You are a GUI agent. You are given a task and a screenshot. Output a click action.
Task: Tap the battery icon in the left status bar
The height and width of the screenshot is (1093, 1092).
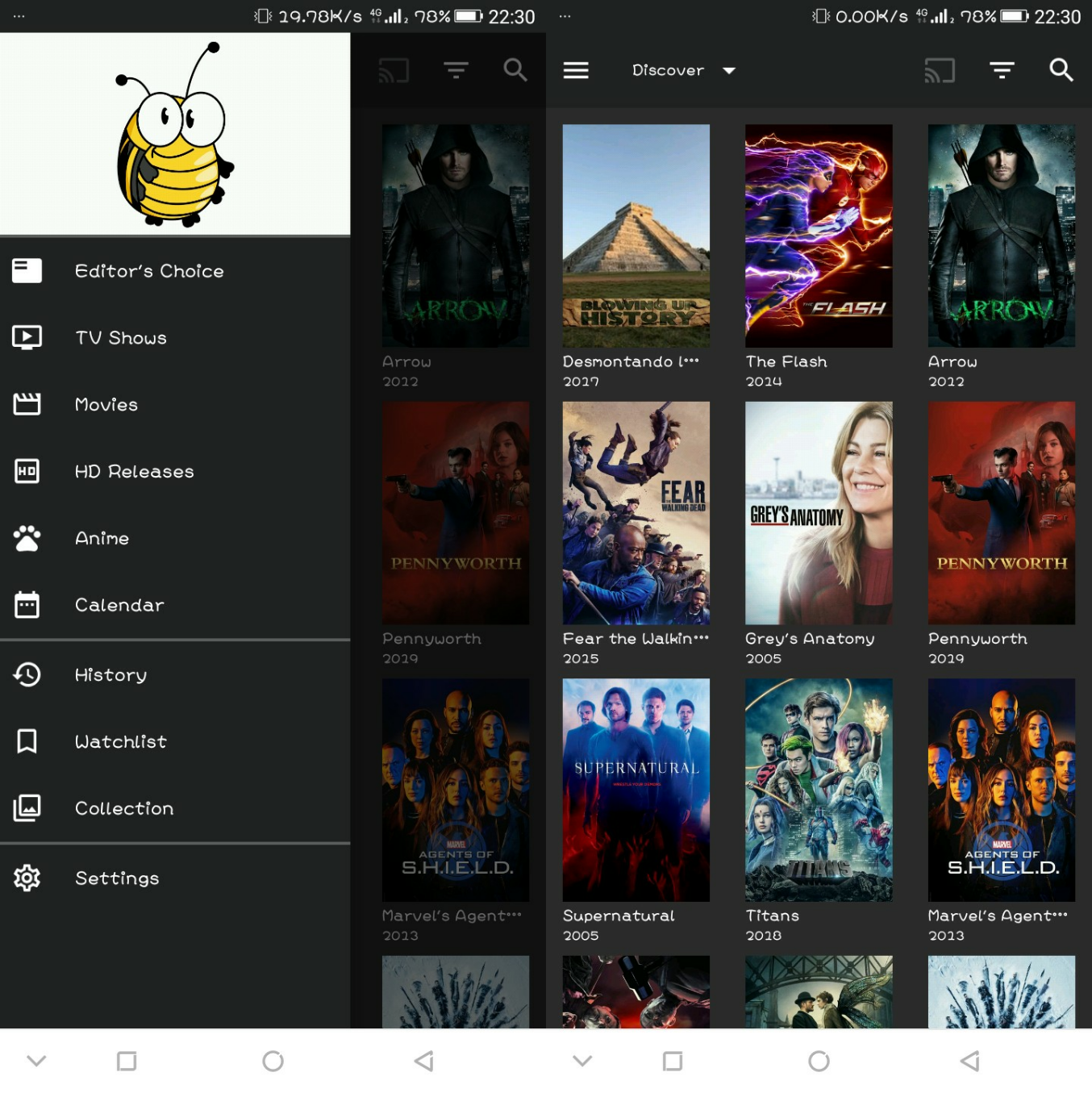click(x=469, y=16)
